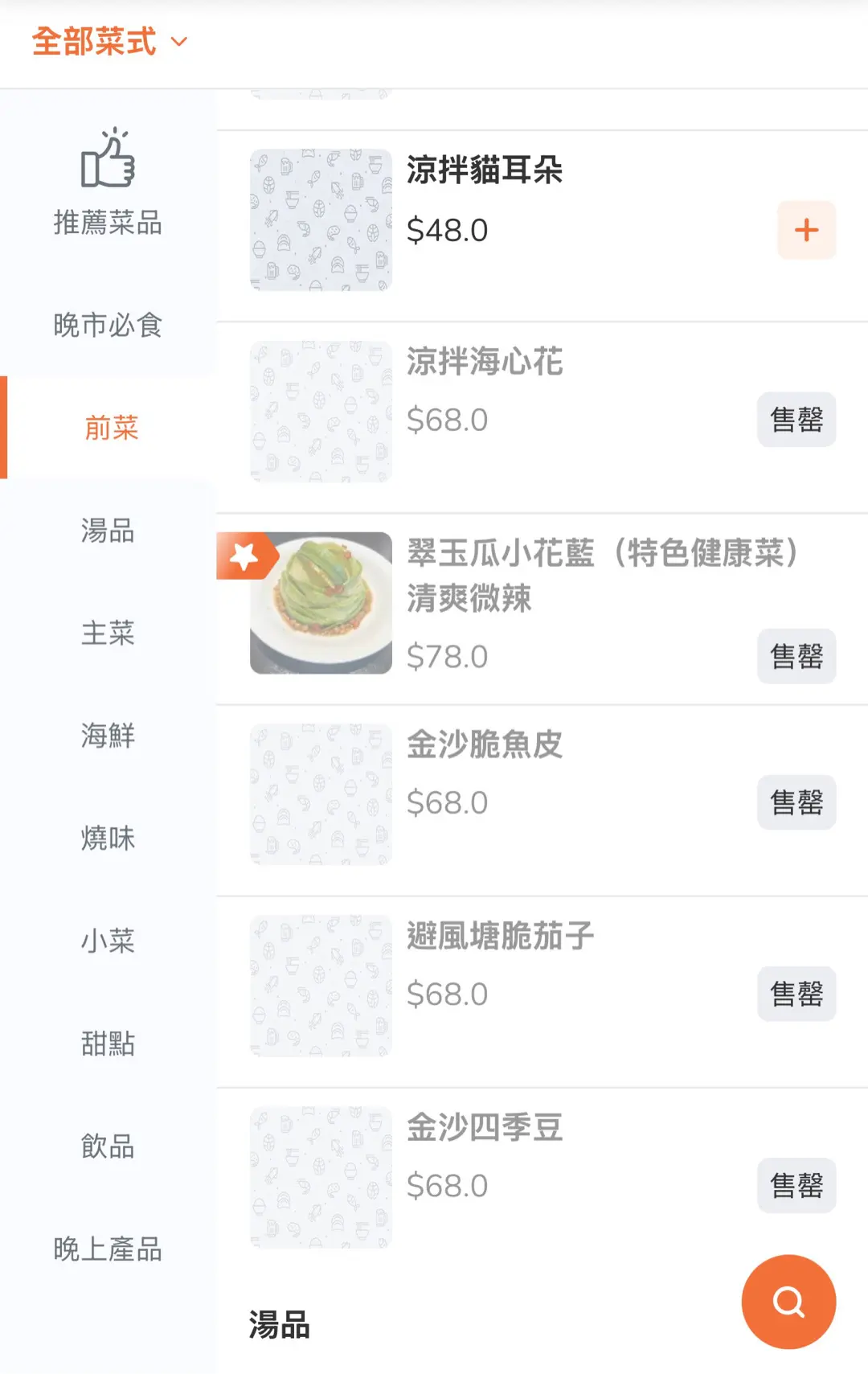Open search with the orange magnifier button

pos(788,1301)
